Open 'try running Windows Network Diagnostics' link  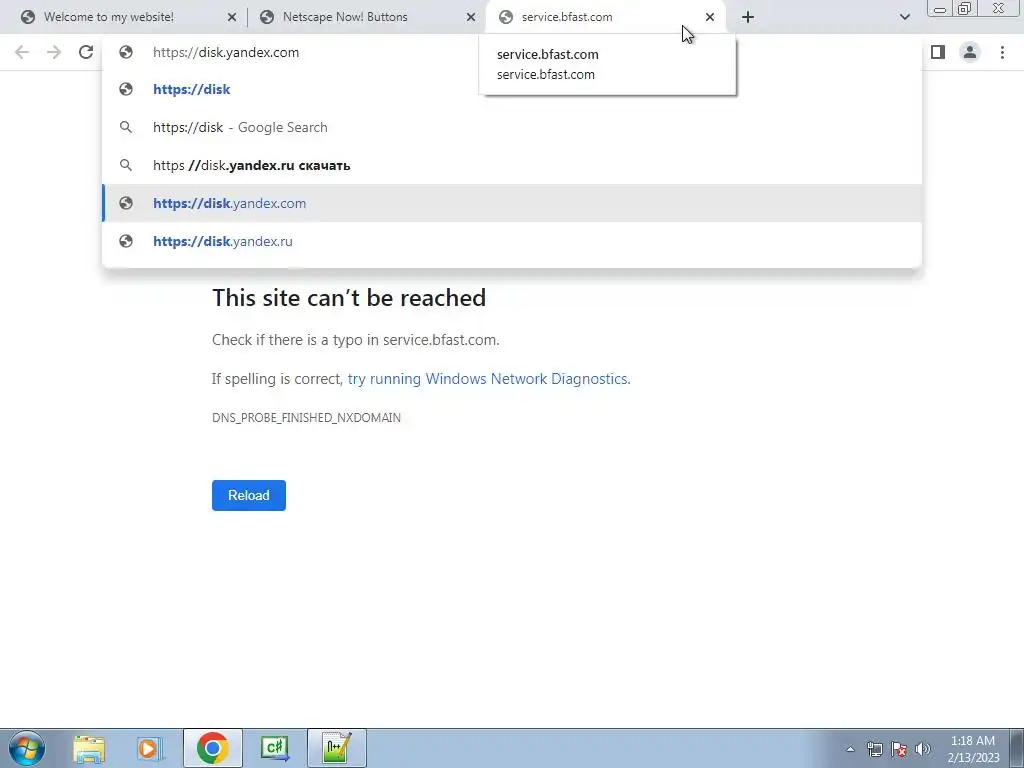(488, 379)
